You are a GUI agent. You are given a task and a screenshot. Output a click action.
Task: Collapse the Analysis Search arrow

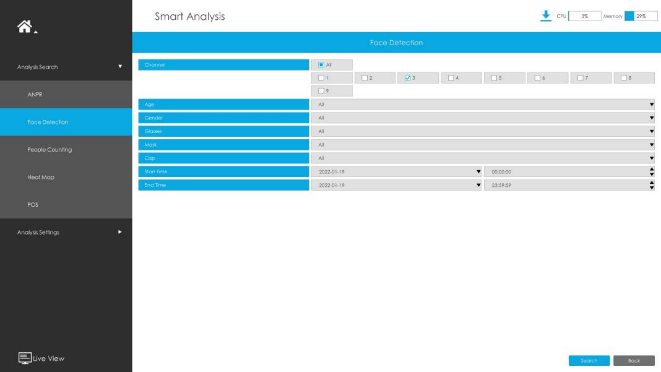pyautogui.click(x=120, y=67)
